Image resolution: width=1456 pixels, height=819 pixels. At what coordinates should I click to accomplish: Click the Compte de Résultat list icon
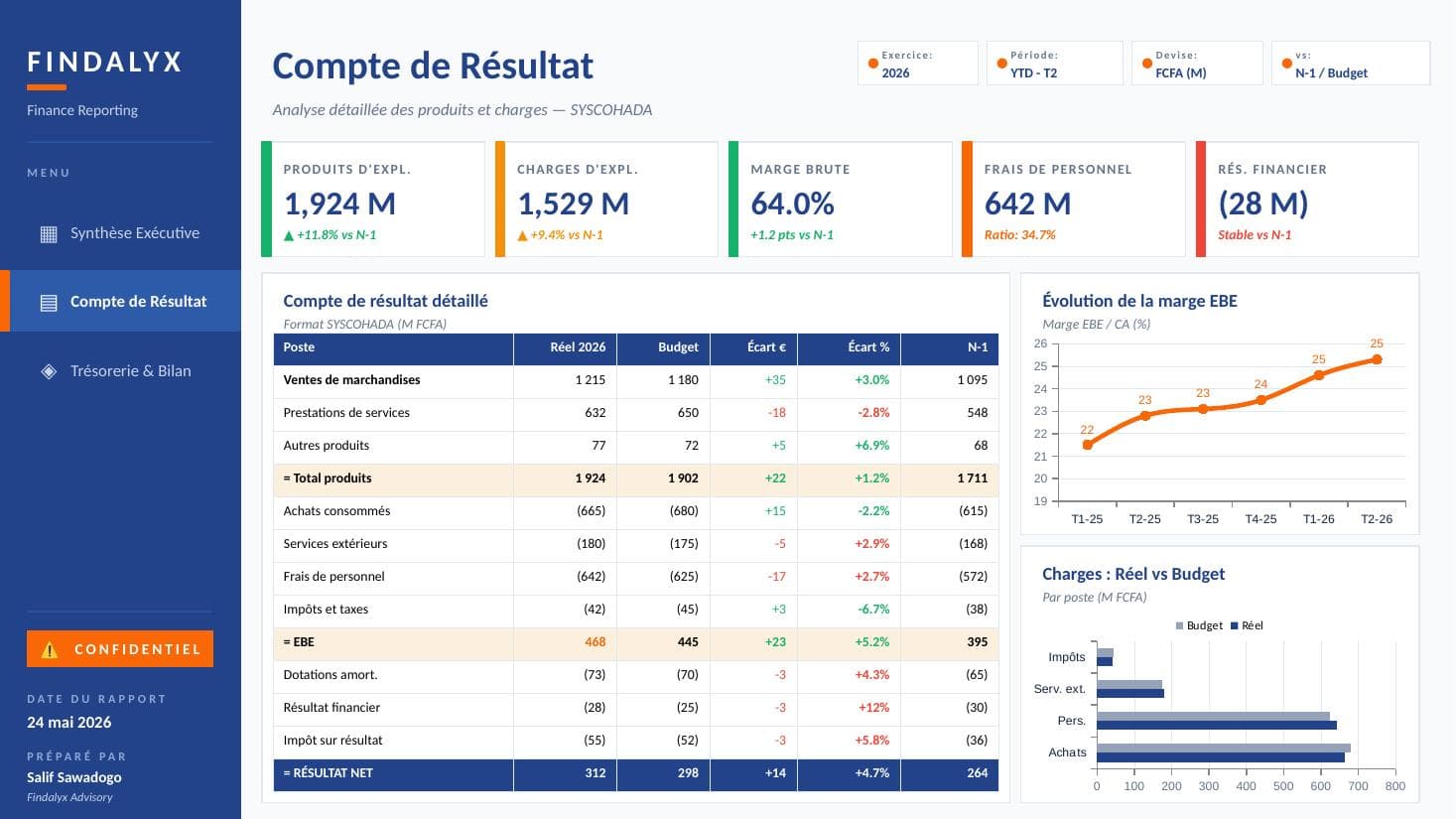[49, 302]
